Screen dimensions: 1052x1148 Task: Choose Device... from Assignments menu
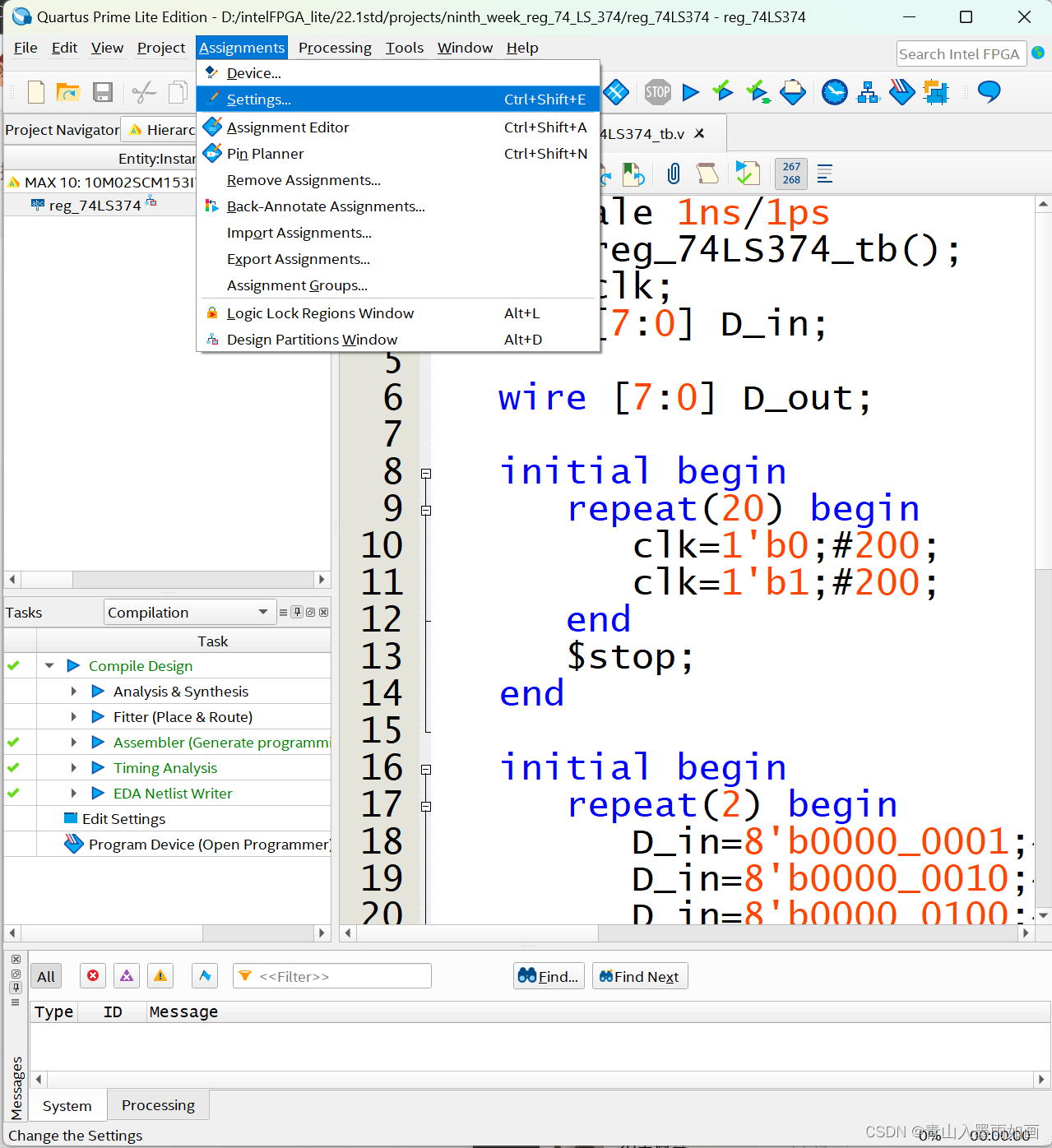(x=398, y=72)
